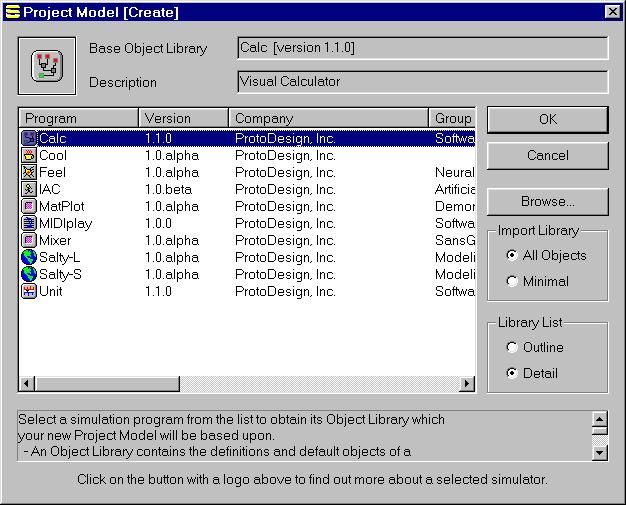Click the simulator logo button
Image resolution: width=626 pixels, height=505 pixels.
(47, 65)
